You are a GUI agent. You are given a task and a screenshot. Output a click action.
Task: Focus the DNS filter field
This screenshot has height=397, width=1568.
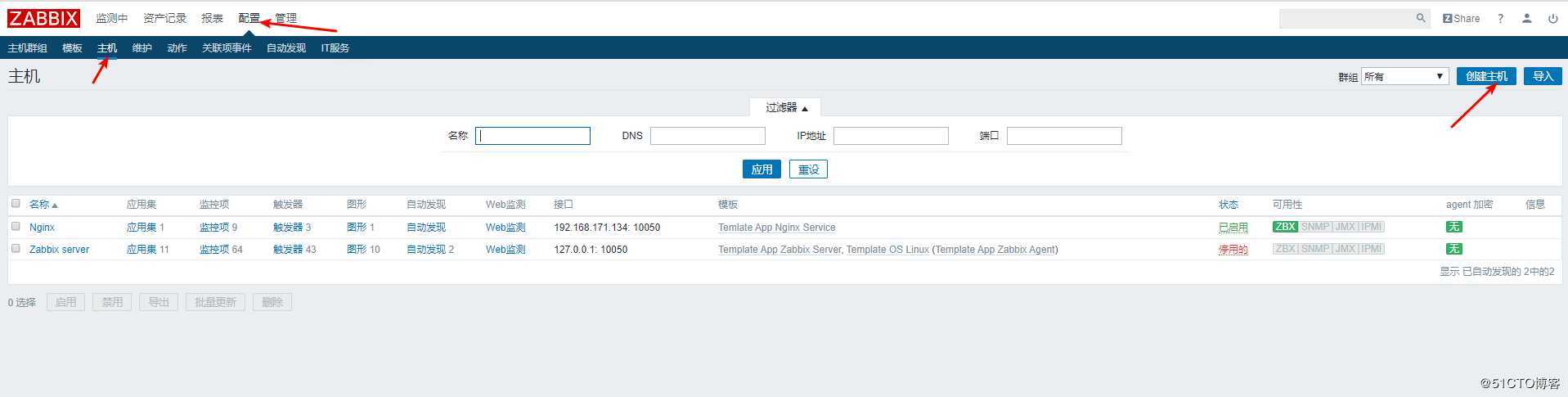708,136
